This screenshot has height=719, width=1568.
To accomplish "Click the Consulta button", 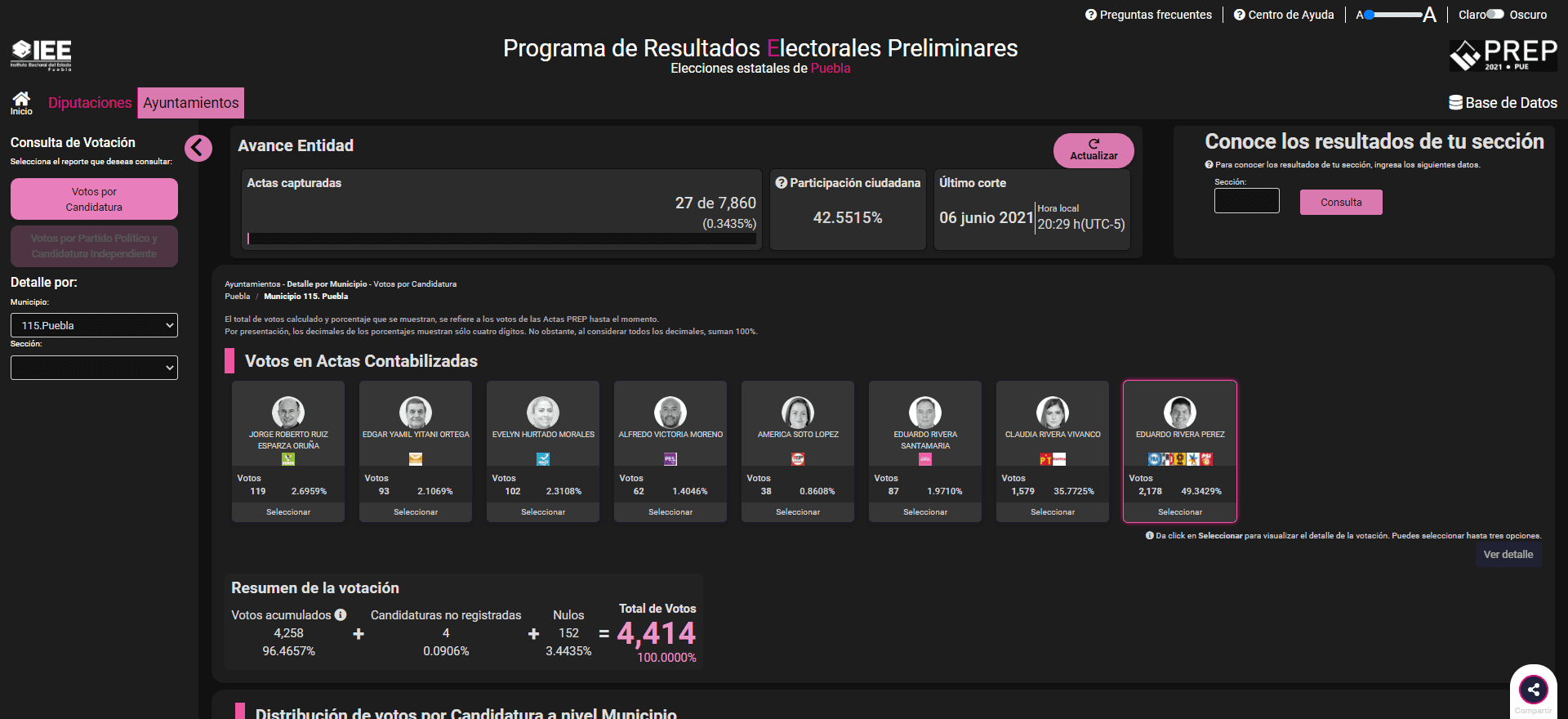I will (1340, 203).
